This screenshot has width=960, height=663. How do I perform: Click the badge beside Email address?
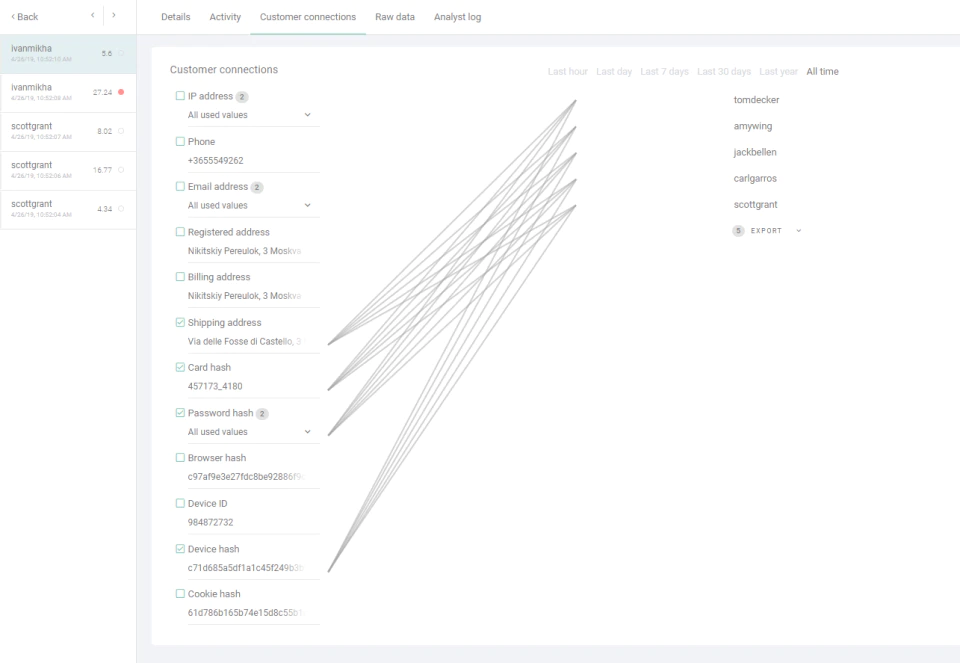pos(257,187)
